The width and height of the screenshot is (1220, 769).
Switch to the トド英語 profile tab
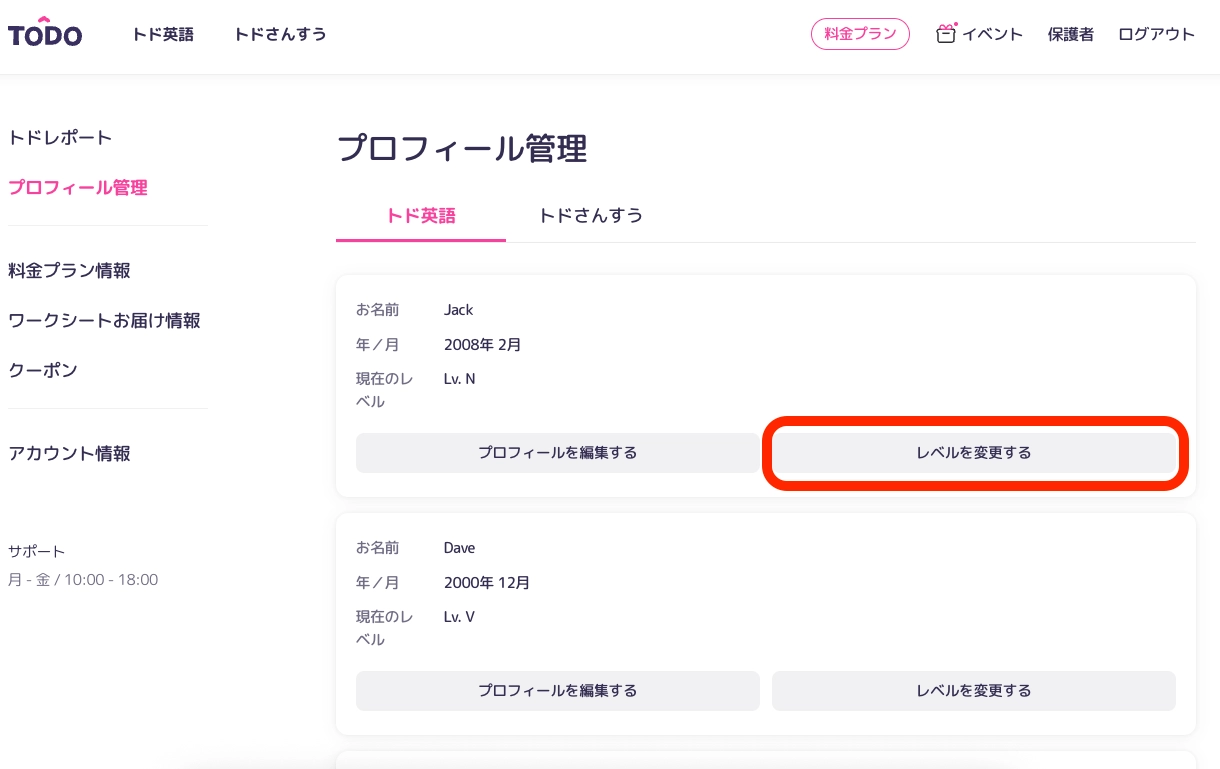coord(421,215)
